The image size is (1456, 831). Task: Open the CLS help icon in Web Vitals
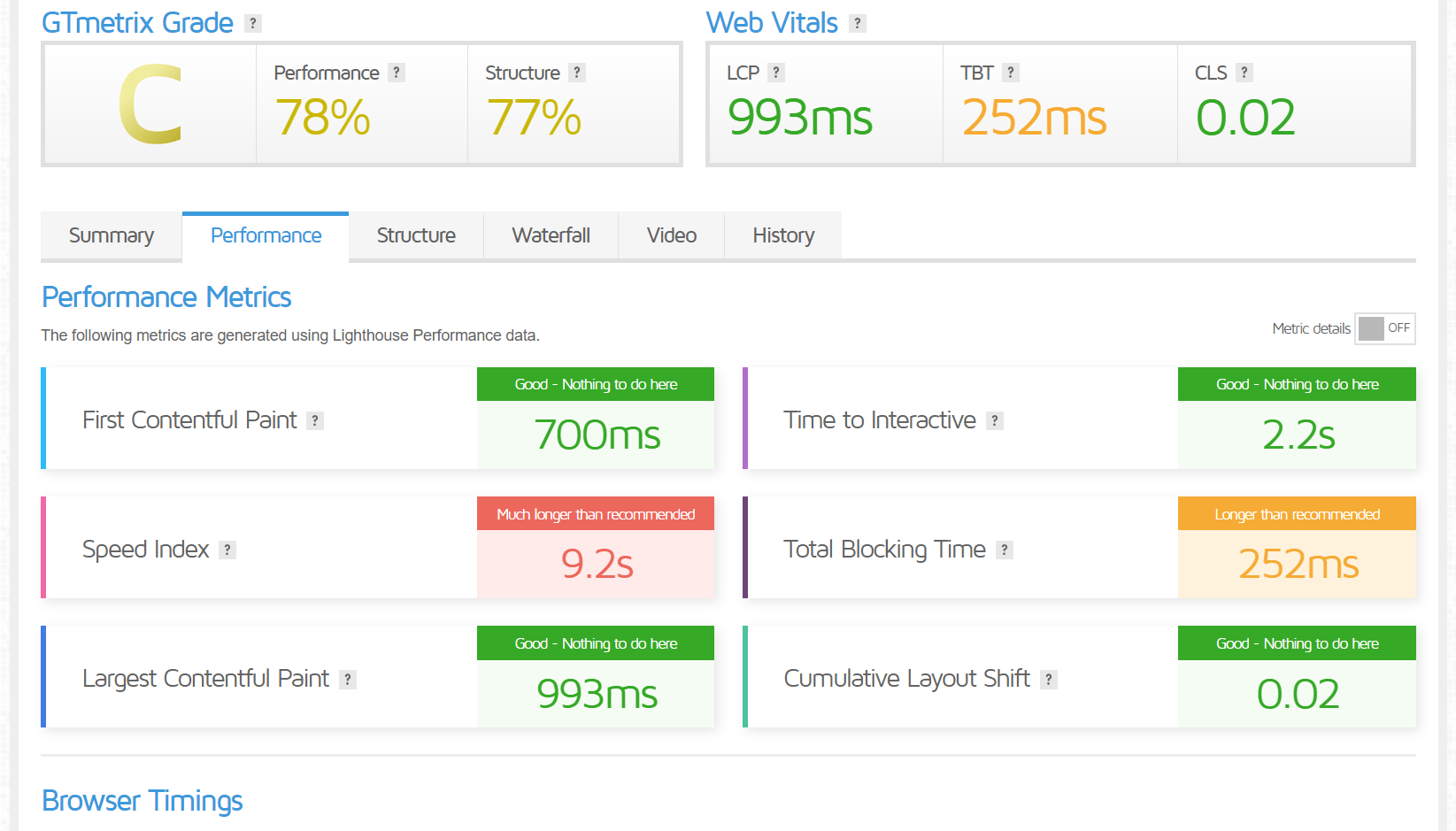coord(1244,73)
